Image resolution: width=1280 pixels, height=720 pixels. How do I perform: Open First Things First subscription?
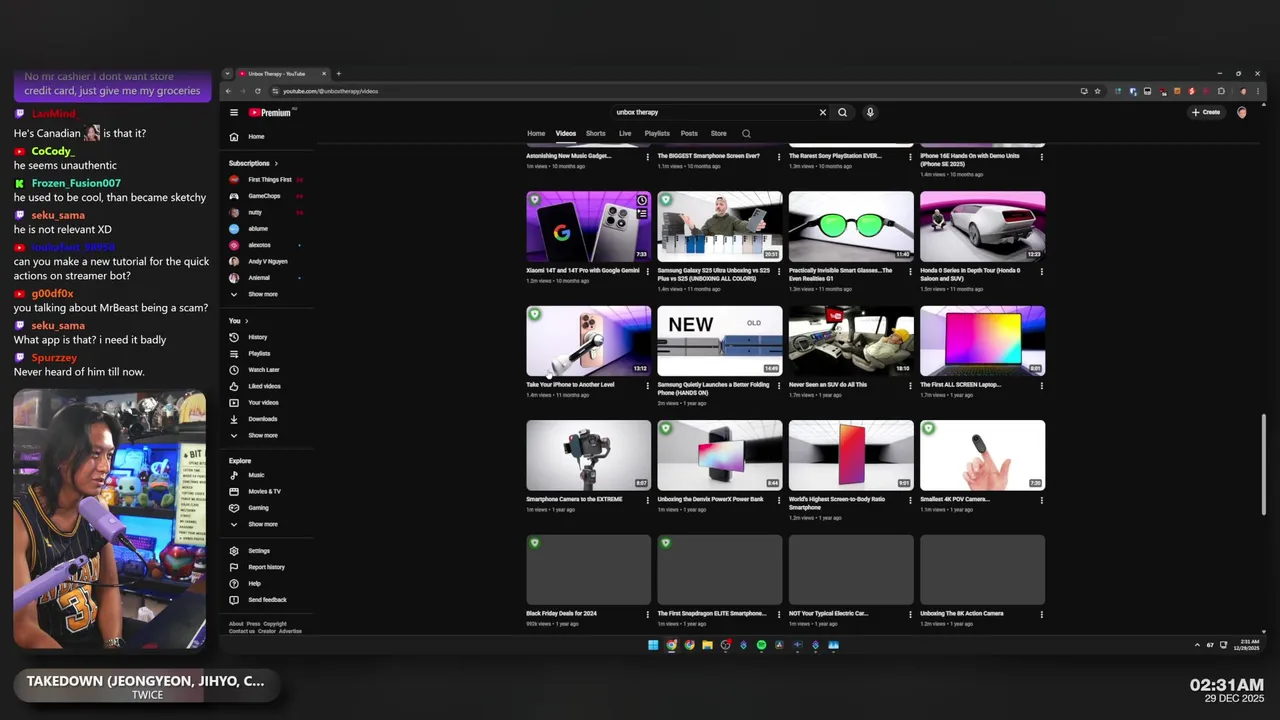pyautogui.click(x=269, y=180)
